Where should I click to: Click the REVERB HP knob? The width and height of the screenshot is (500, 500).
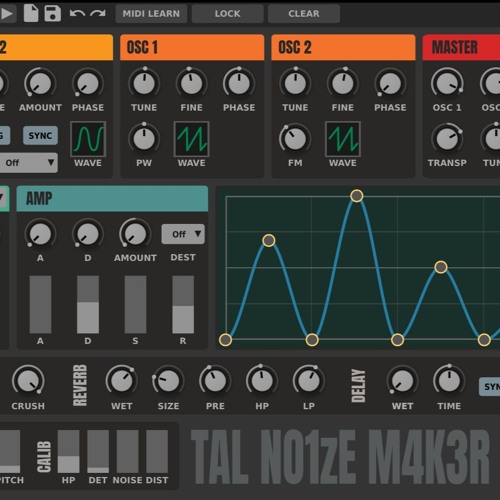(x=262, y=381)
